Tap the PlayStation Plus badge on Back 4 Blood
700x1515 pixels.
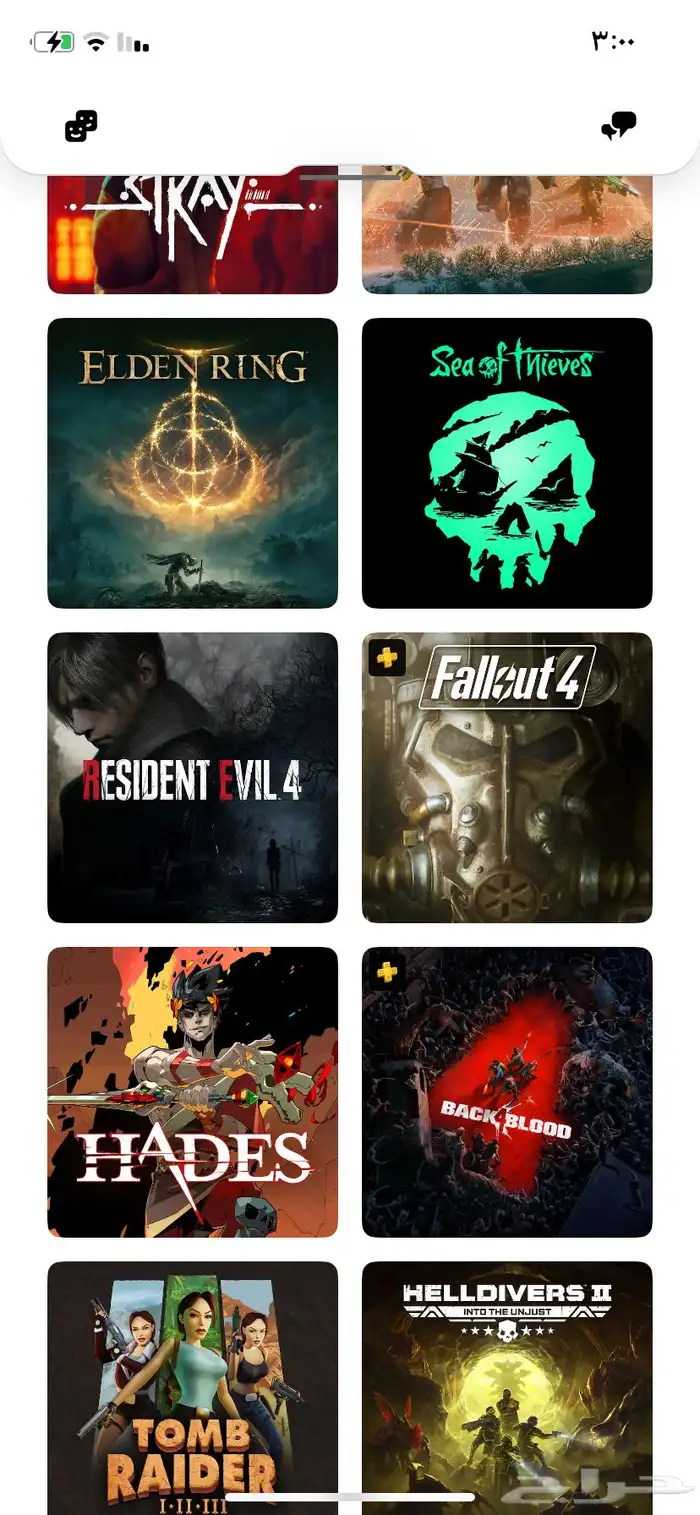pyautogui.click(x=387, y=971)
